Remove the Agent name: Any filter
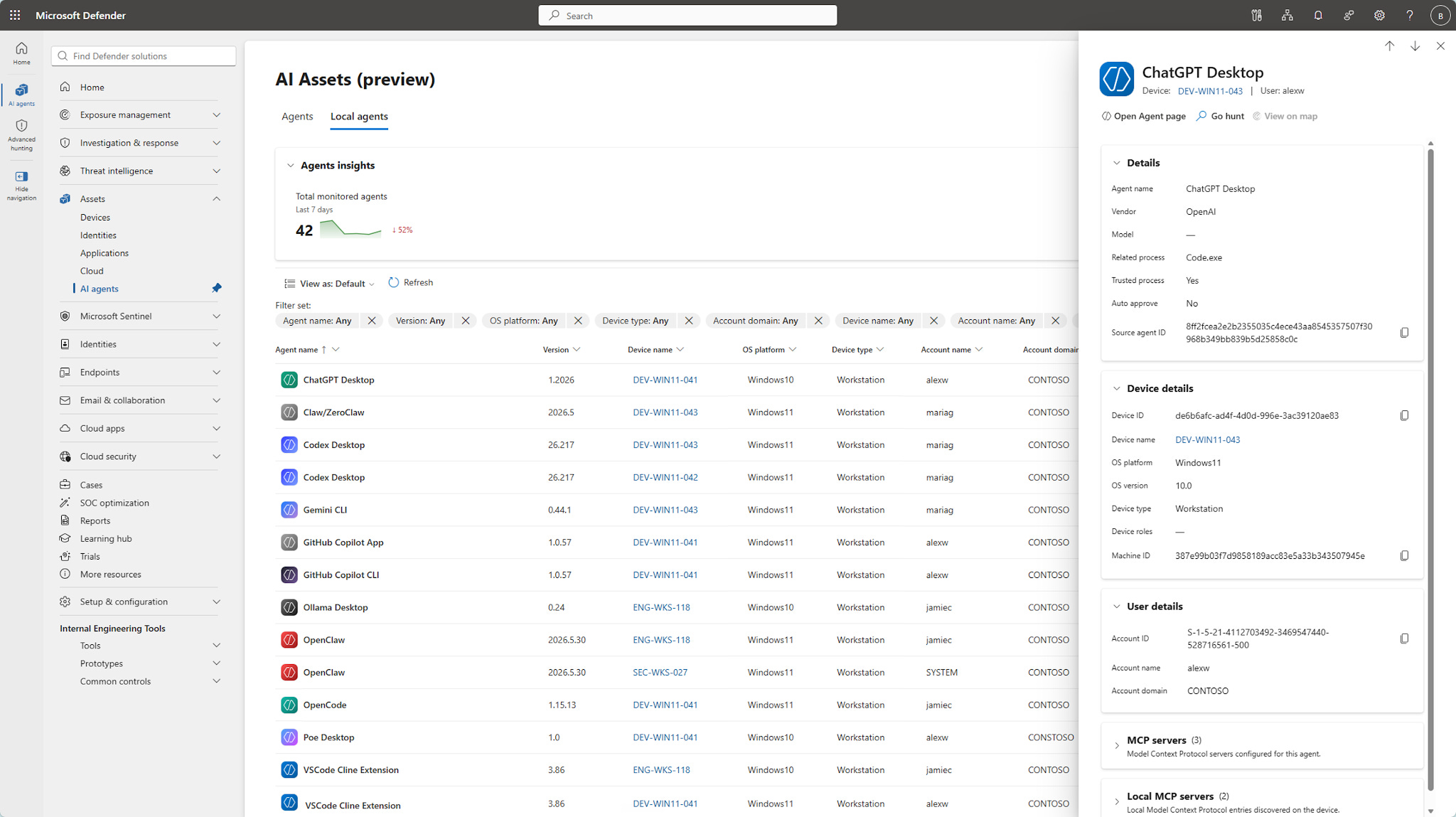This screenshot has height=817, width=1456. point(372,321)
